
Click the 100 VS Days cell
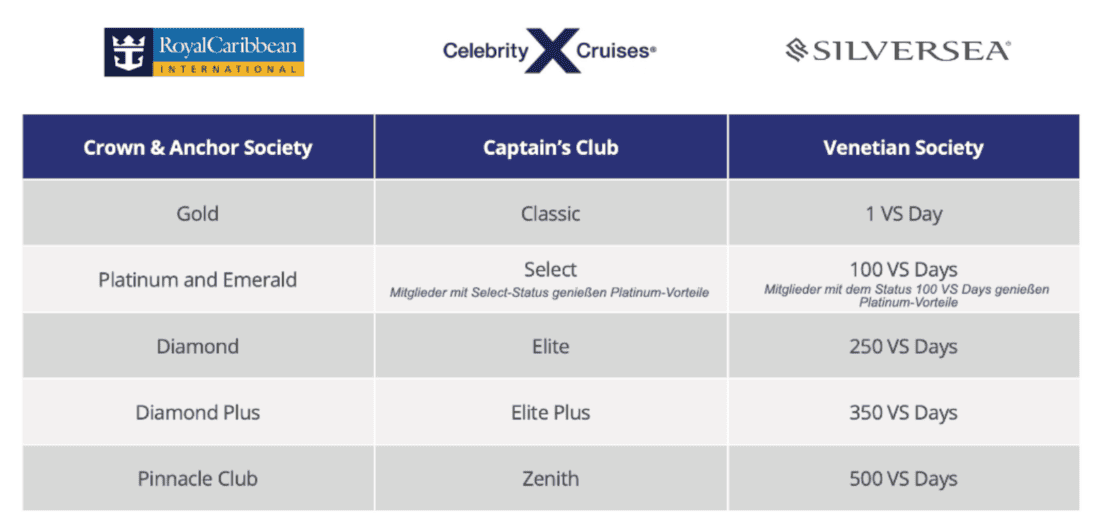(904, 279)
